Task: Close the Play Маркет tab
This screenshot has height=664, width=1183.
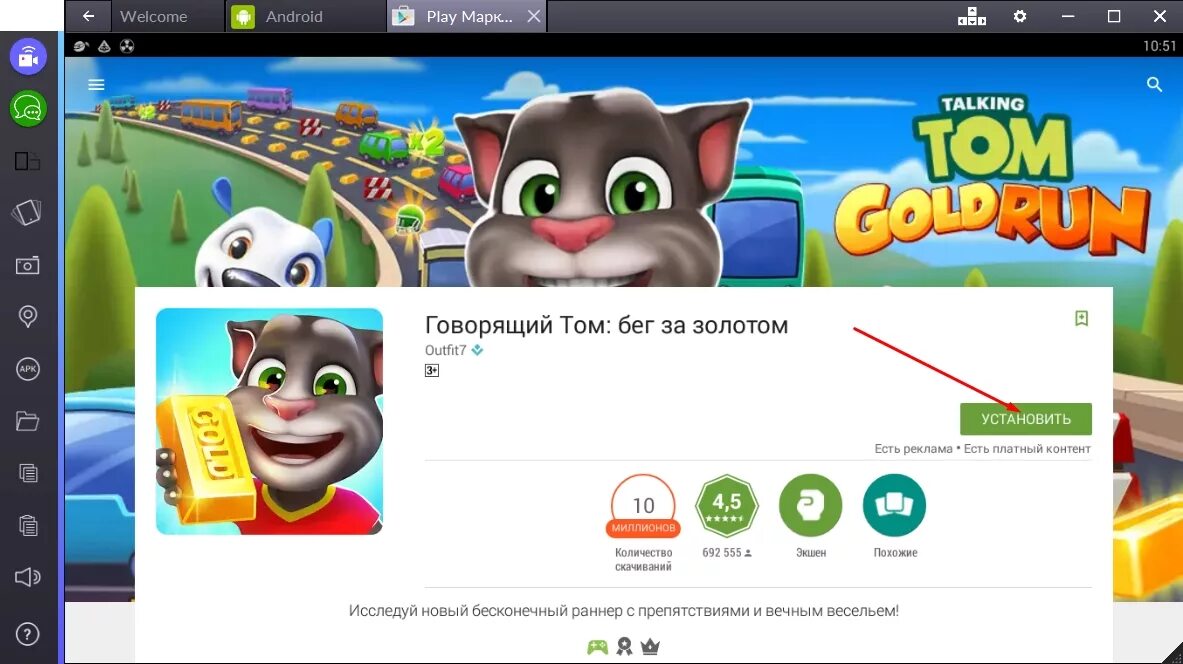Action: (533, 16)
